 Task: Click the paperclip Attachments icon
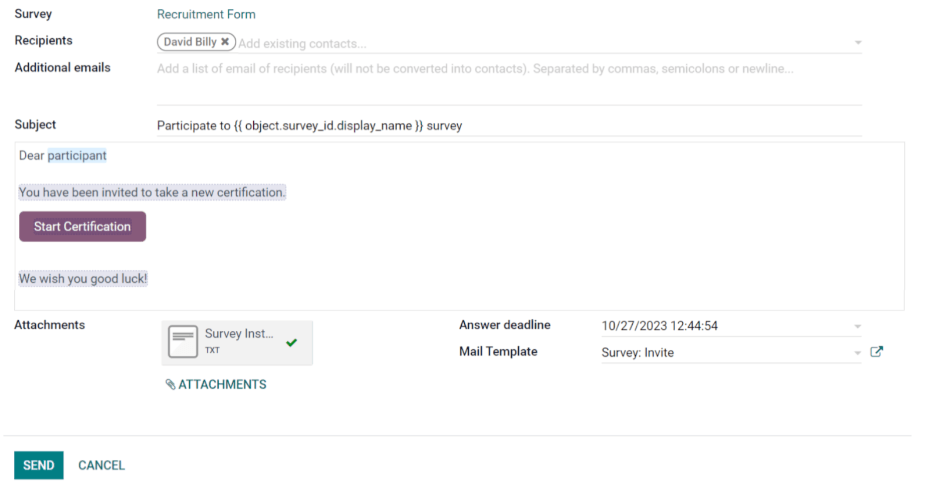tap(170, 385)
